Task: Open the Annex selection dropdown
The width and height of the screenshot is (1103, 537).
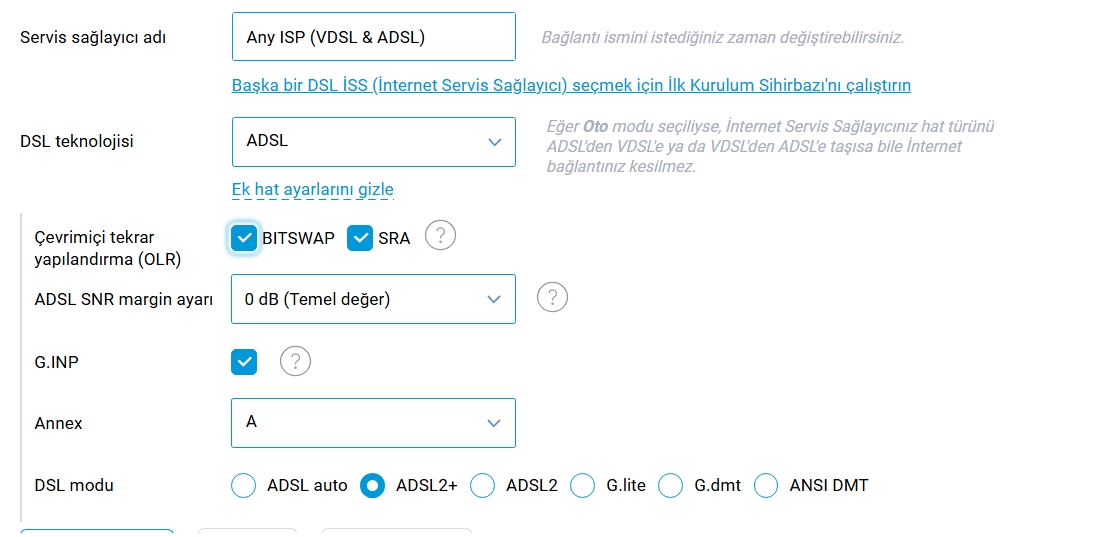Action: click(x=373, y=423)
